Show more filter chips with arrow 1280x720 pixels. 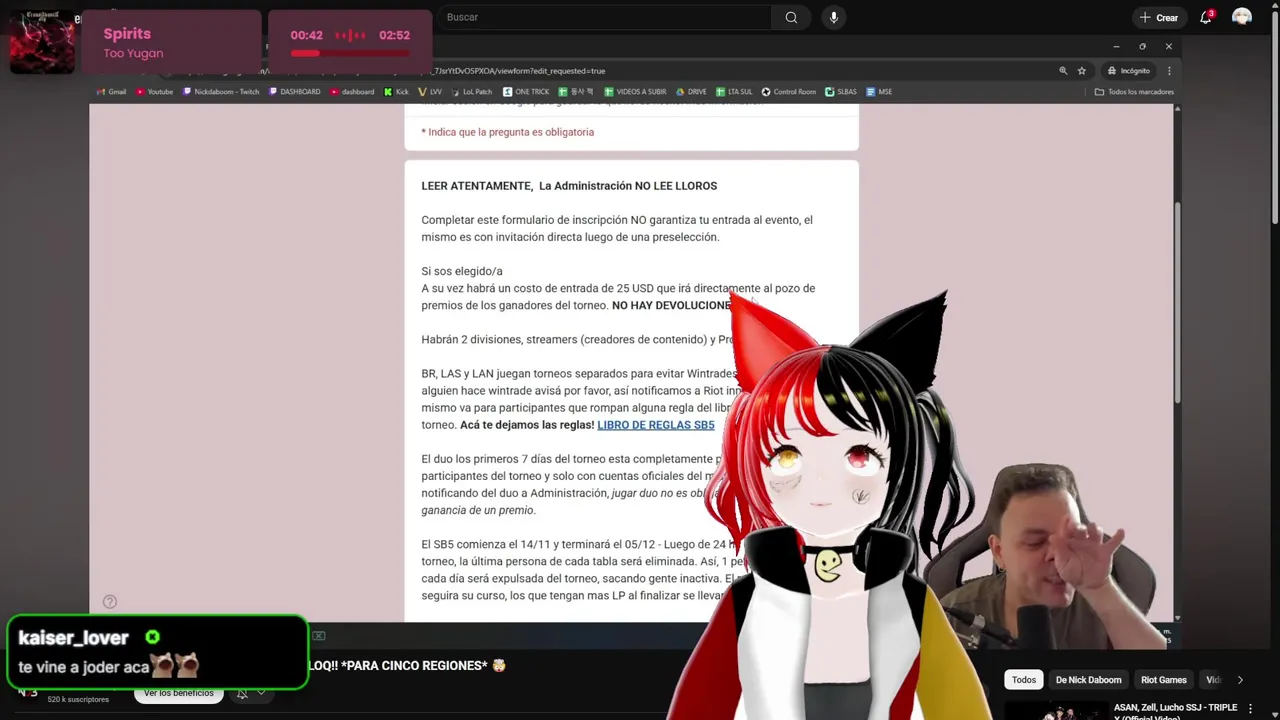(1240, 680)
